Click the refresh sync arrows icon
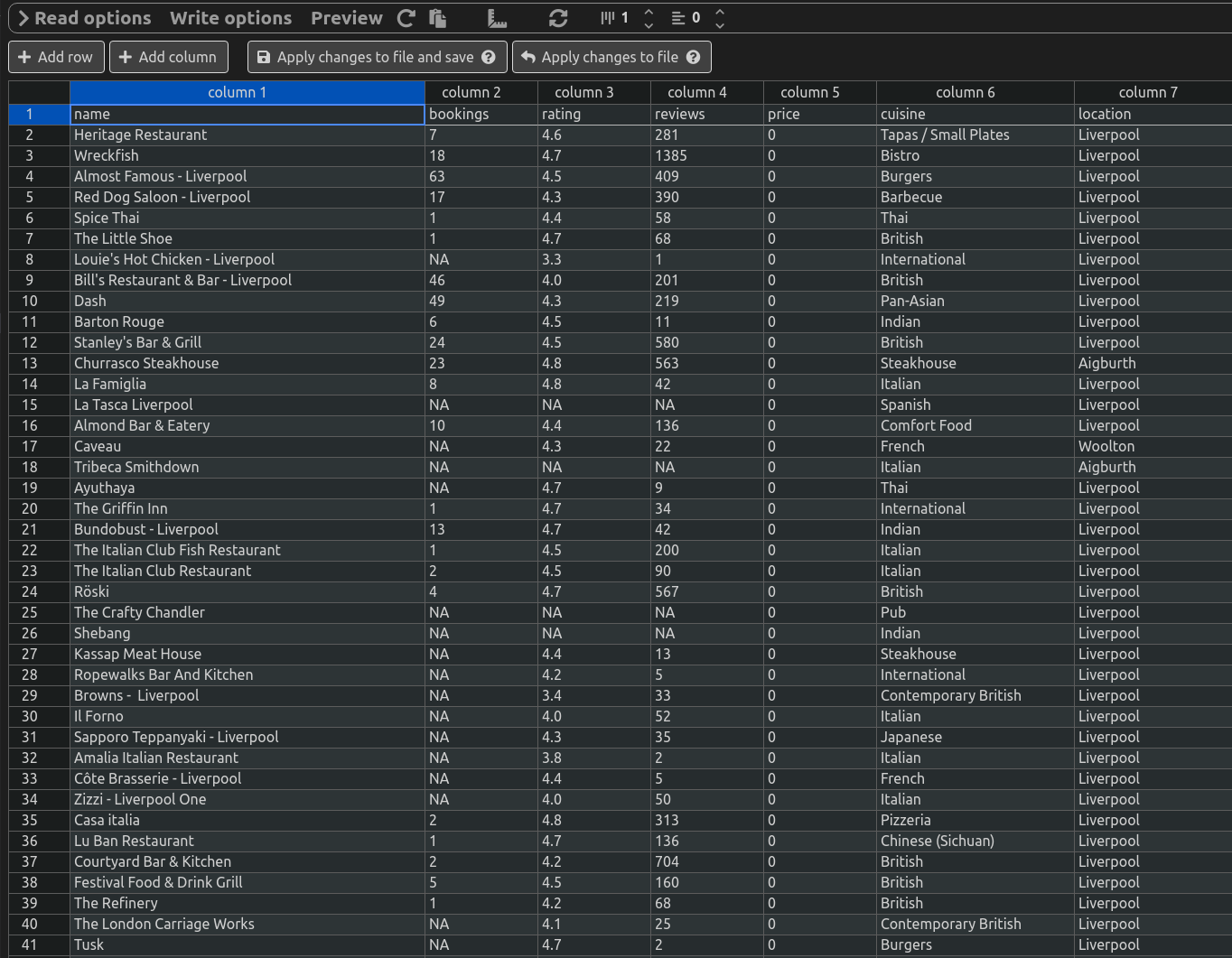 click(558, 18)
